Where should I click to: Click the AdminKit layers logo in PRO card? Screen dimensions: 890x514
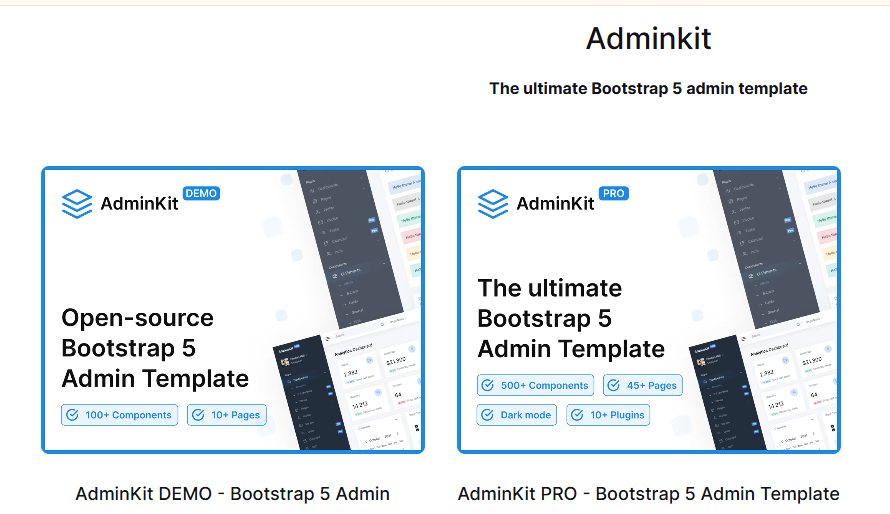pyautogui.click(x=493, y=204)
